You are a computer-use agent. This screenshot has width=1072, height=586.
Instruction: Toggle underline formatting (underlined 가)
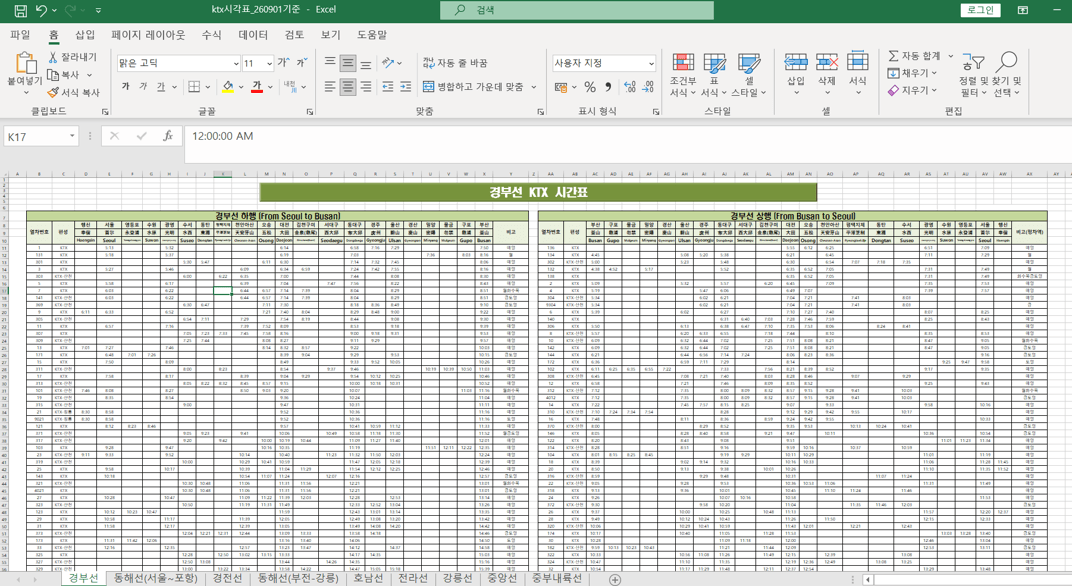click(x=161, y=87)
